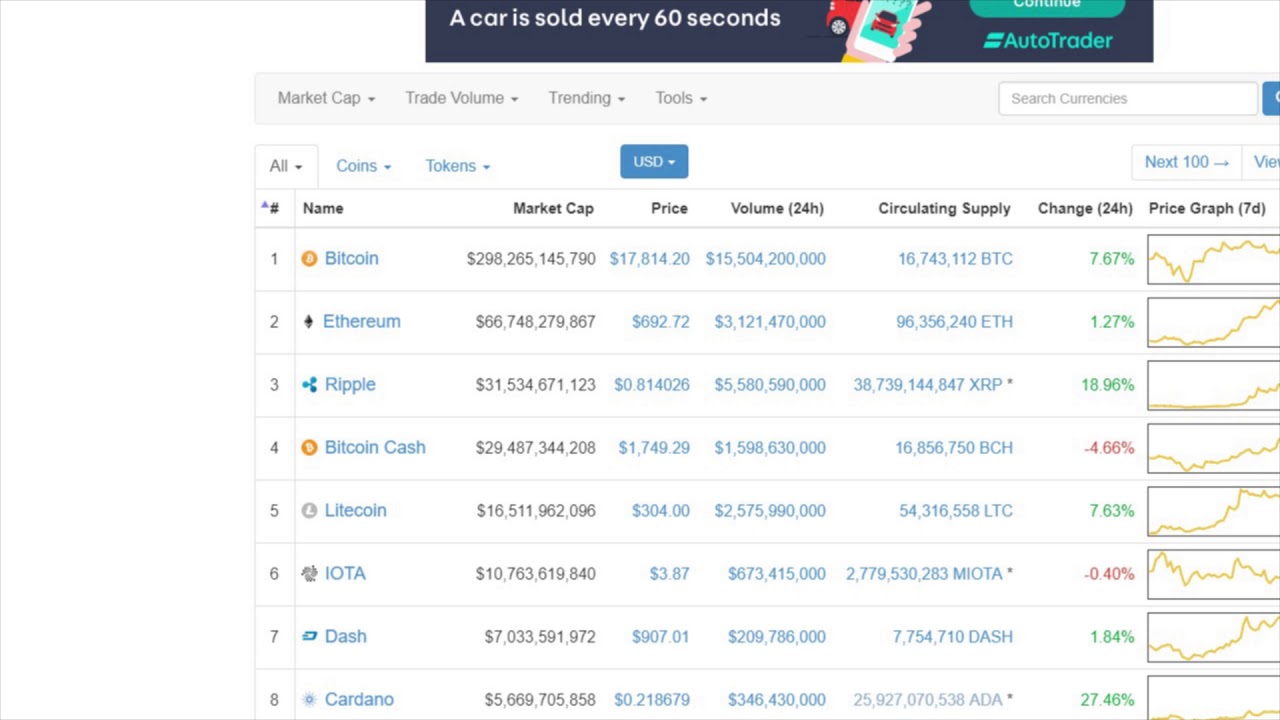Sort table by Circulating Supply header

(x=944, y=209)
